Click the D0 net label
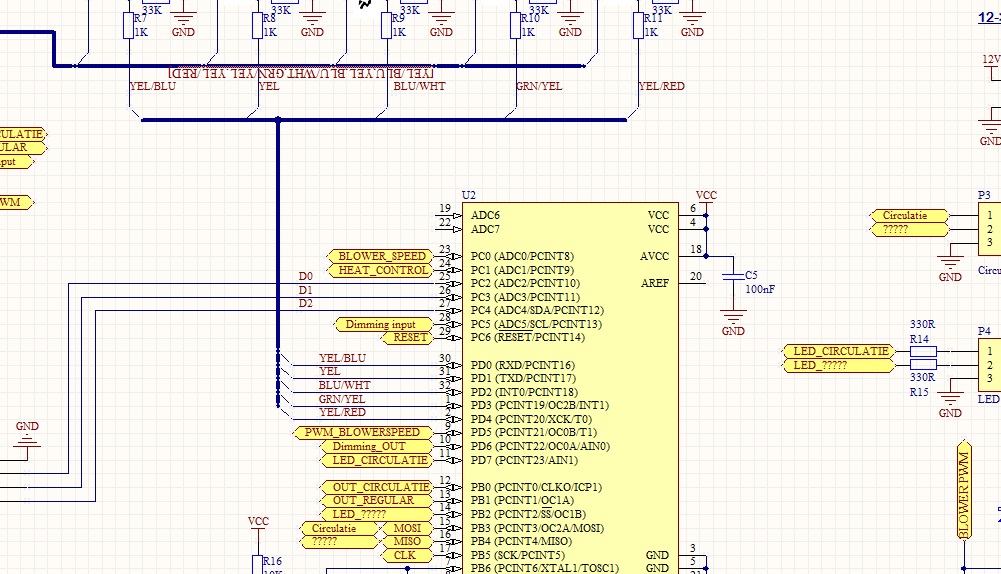The image size is (1001, 574). tap(306, 276)
